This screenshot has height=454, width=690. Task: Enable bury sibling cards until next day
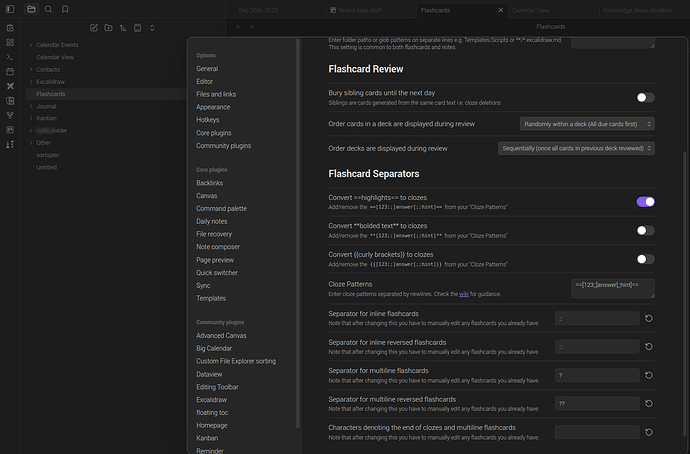[x=645, y=97]
